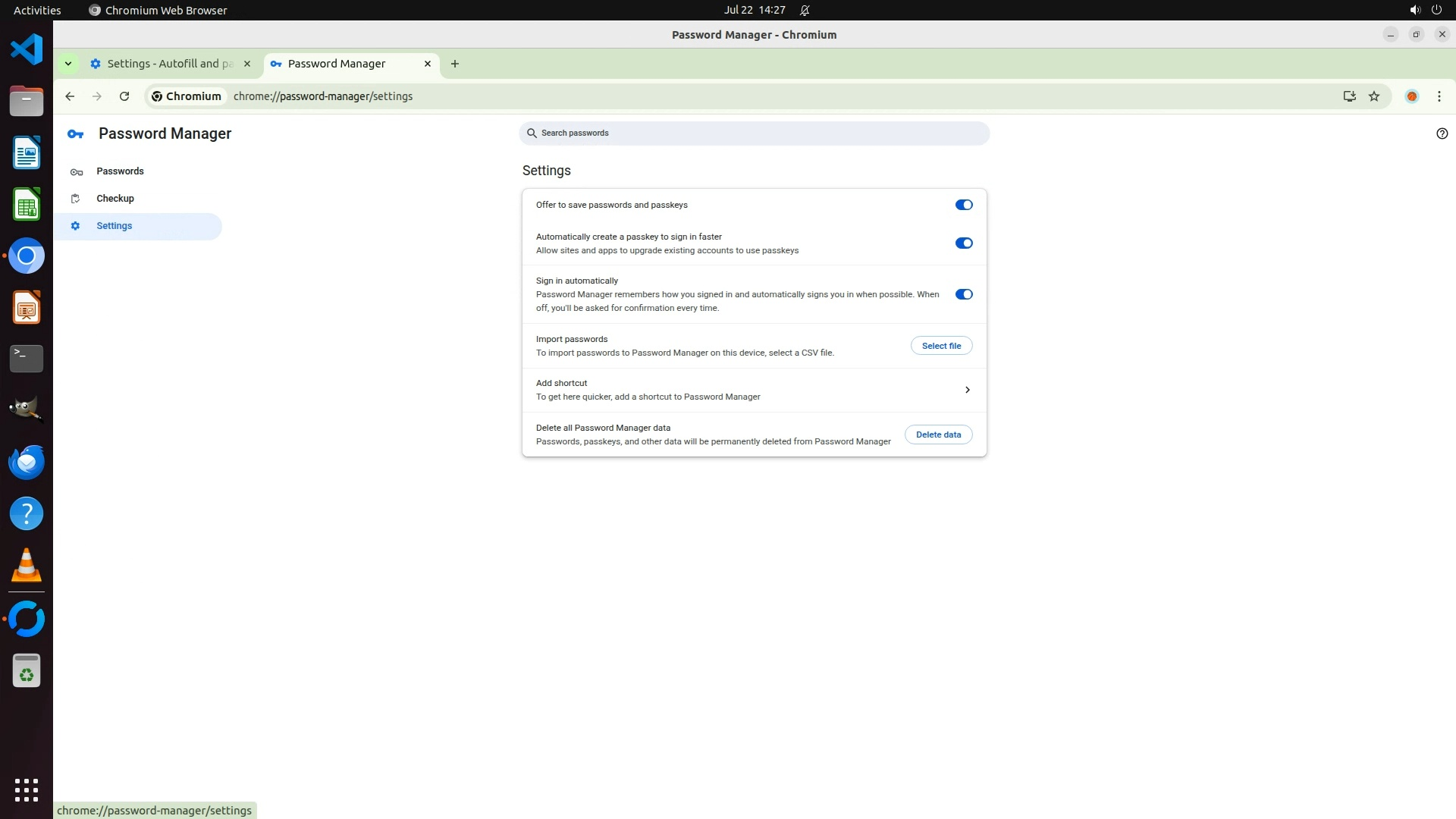1456x819 pixels.
Task: Open the profile avatar button
Action: click(x=1411, y=96)
